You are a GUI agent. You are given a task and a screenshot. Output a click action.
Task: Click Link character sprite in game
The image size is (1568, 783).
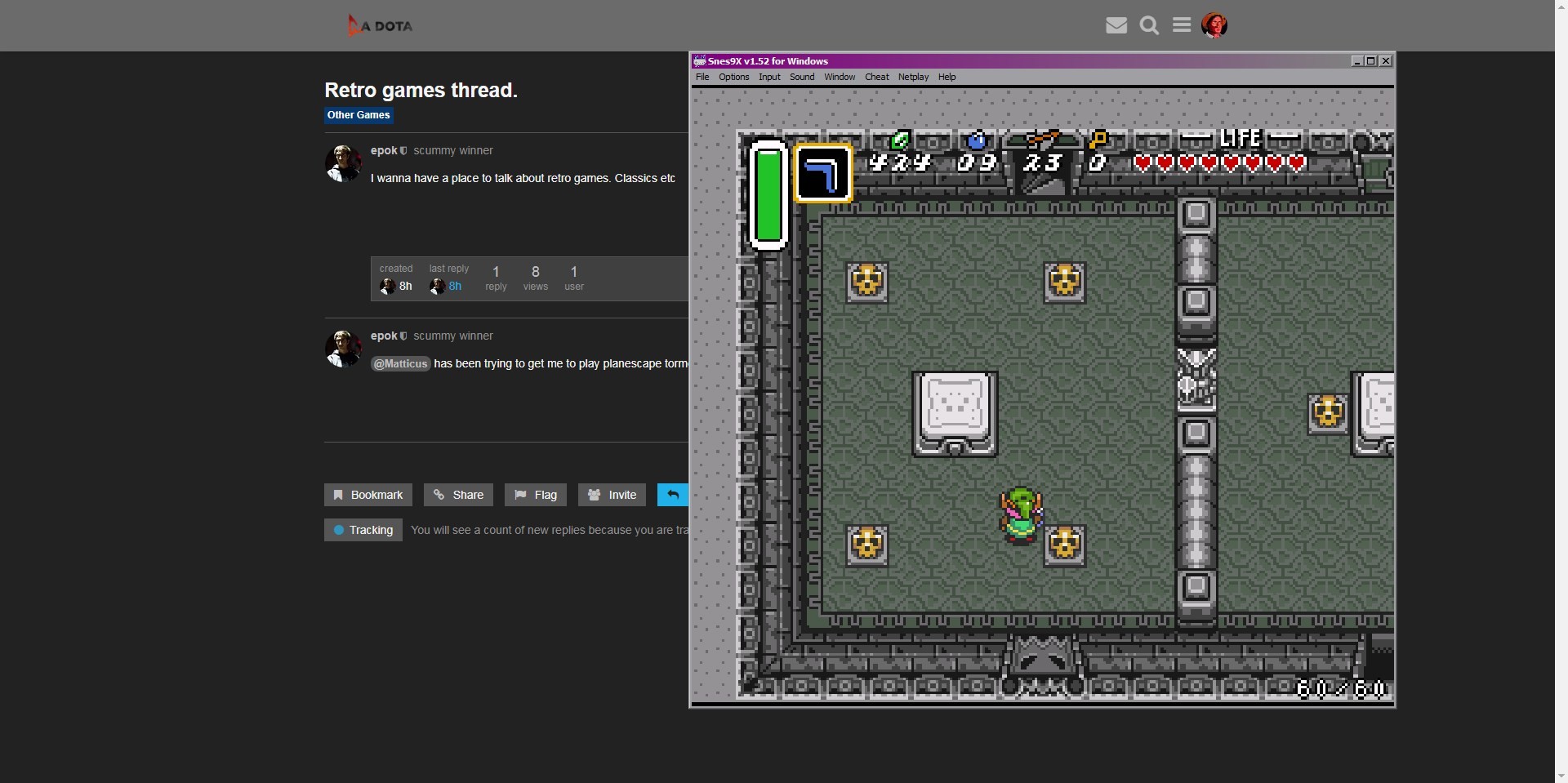click(x=1021, y=515)
